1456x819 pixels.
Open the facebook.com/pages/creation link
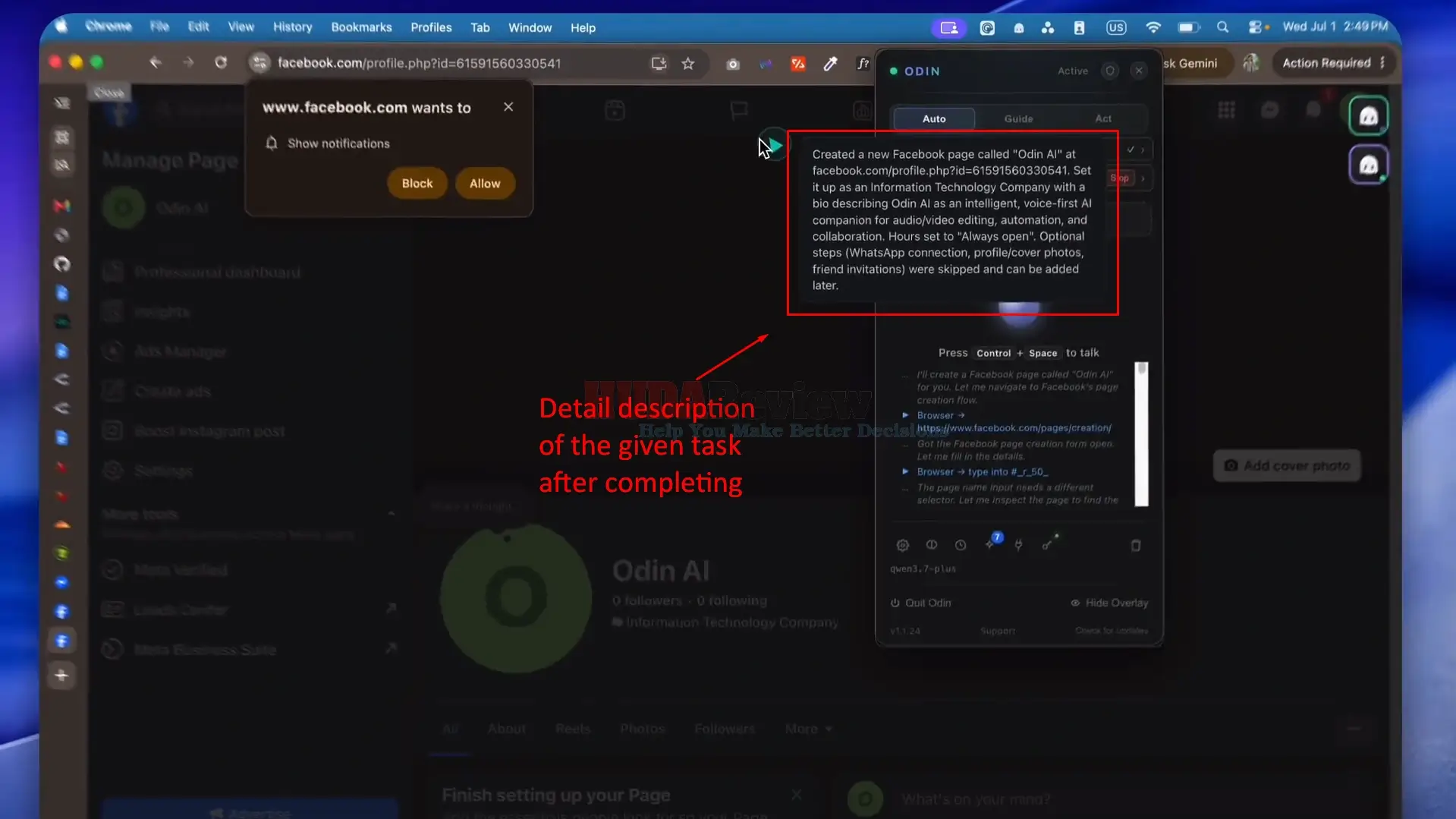pyautogui.click(x=1014, y=428)
